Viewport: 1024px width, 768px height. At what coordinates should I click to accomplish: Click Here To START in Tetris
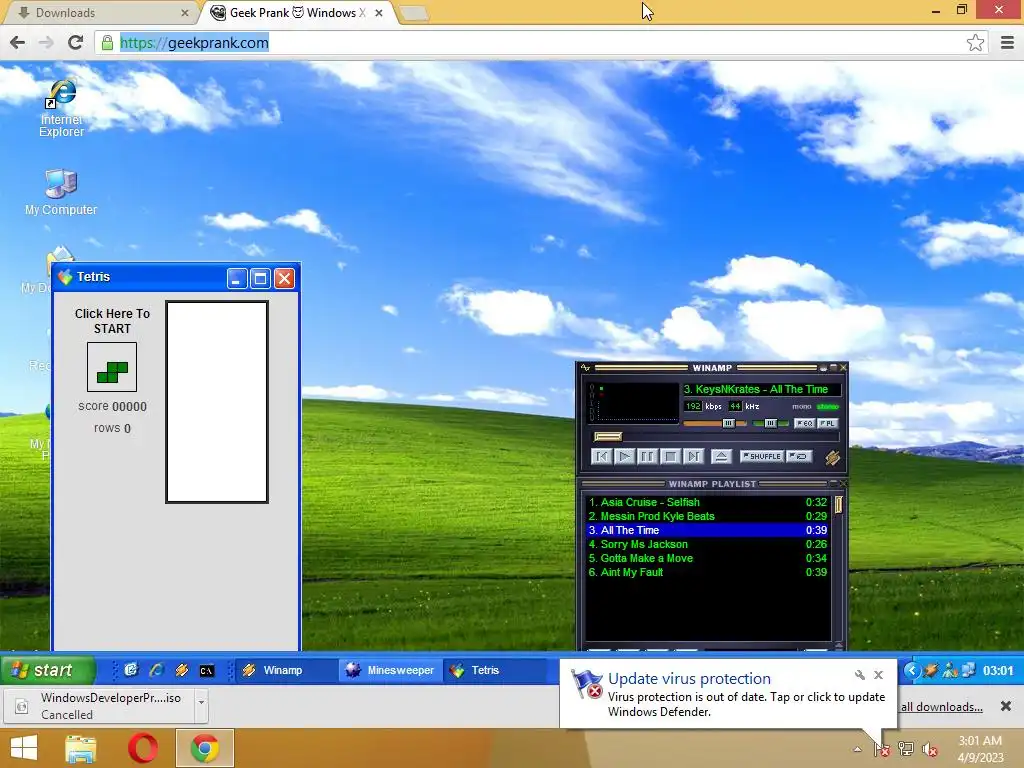pos(112,321)
